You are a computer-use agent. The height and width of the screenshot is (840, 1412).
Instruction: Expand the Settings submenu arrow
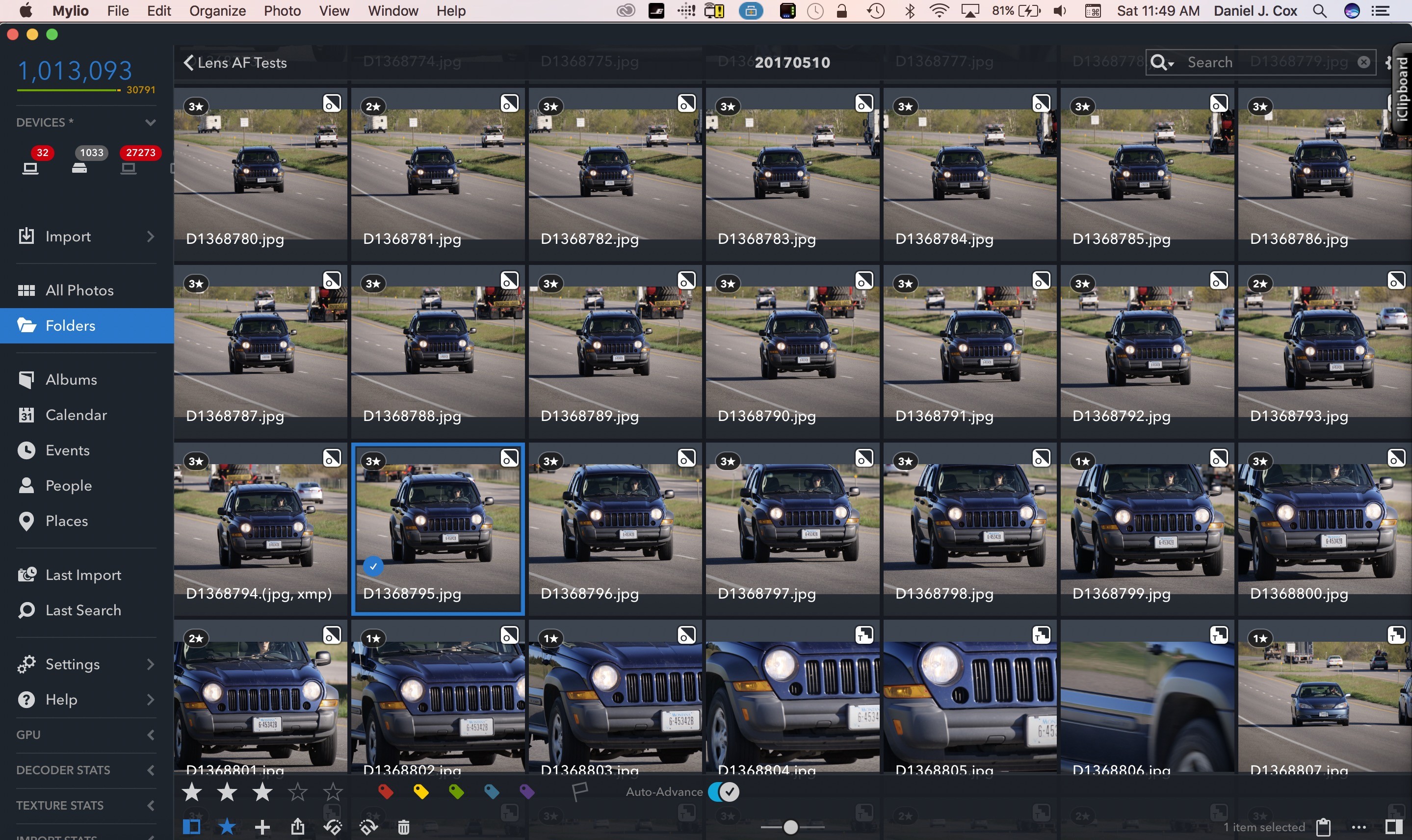tap(150, 664)
